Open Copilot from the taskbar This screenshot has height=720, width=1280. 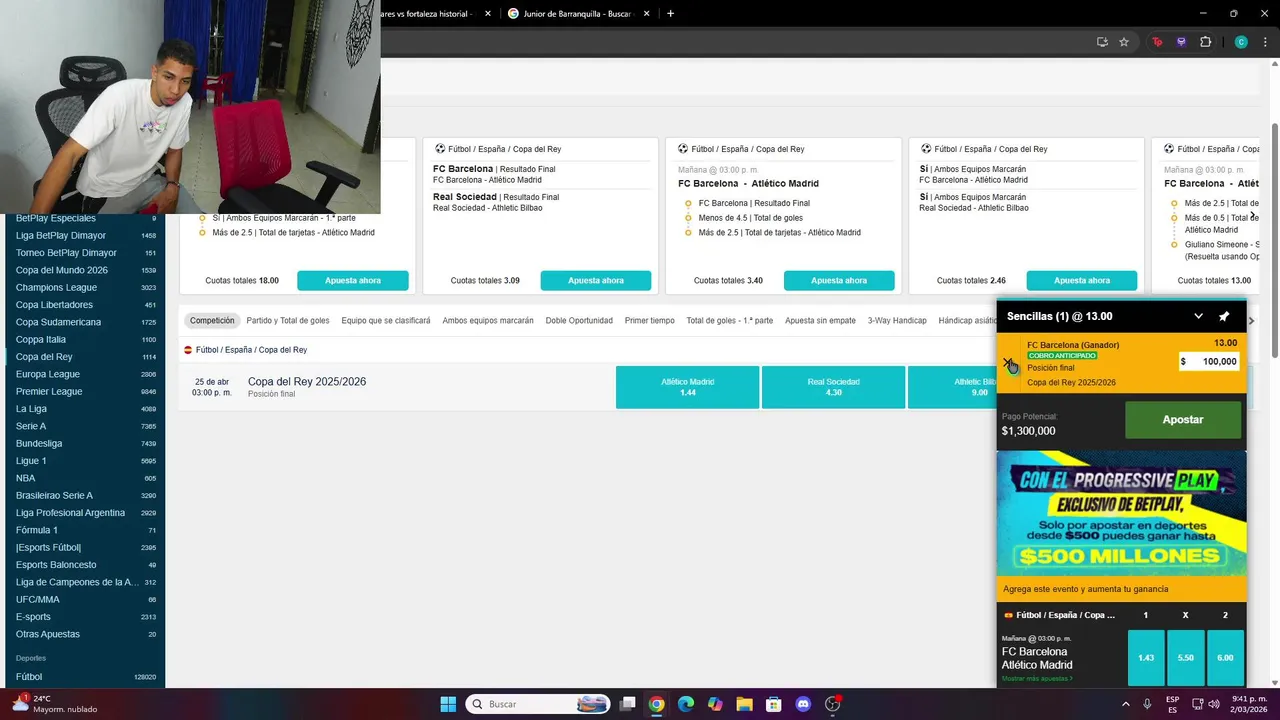715,704
